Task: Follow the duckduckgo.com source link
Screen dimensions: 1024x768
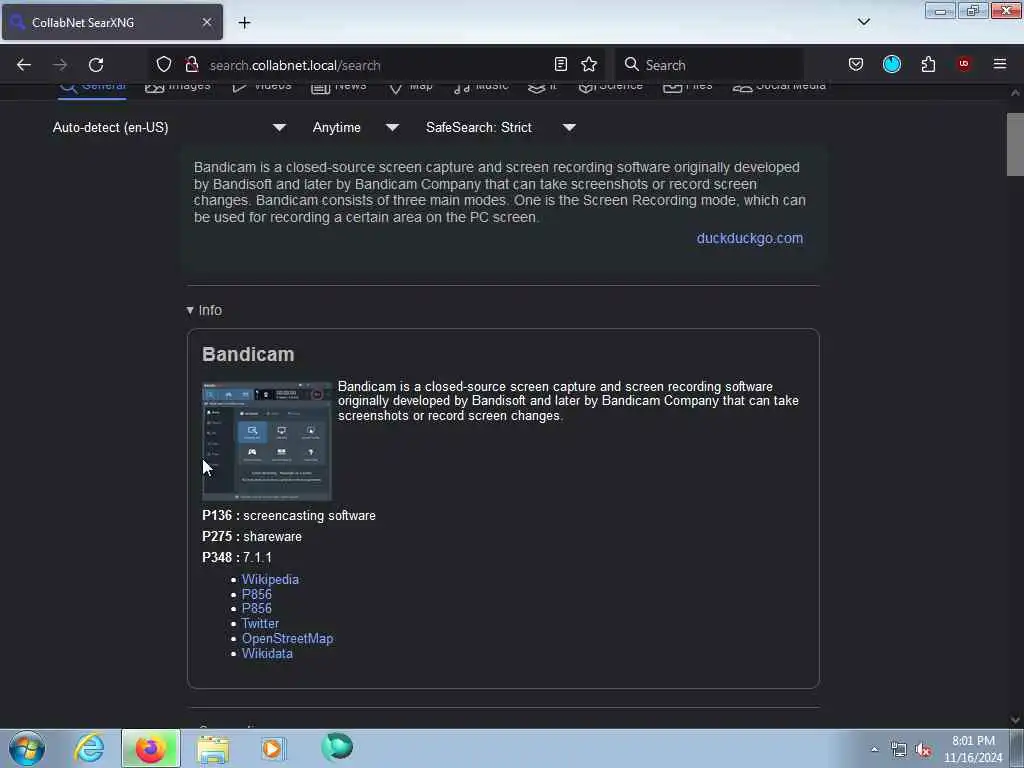Action: pyautogui.click(x=749, y=238)
